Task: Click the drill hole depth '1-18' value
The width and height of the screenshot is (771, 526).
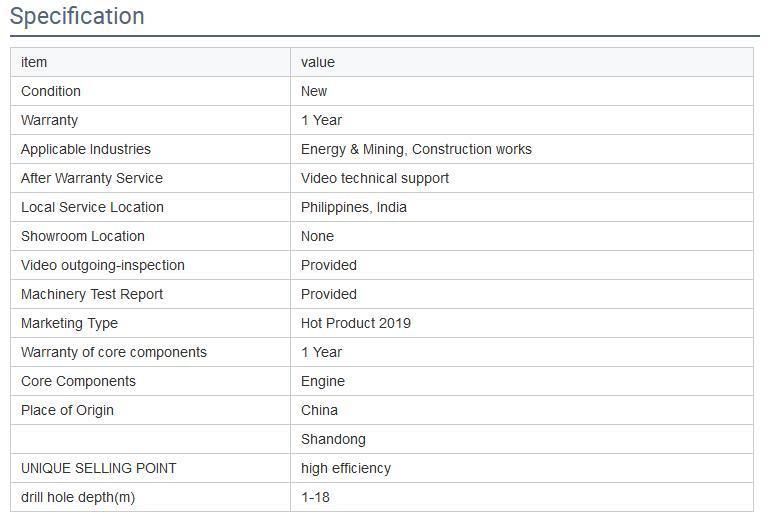Action: pos(315,497)
